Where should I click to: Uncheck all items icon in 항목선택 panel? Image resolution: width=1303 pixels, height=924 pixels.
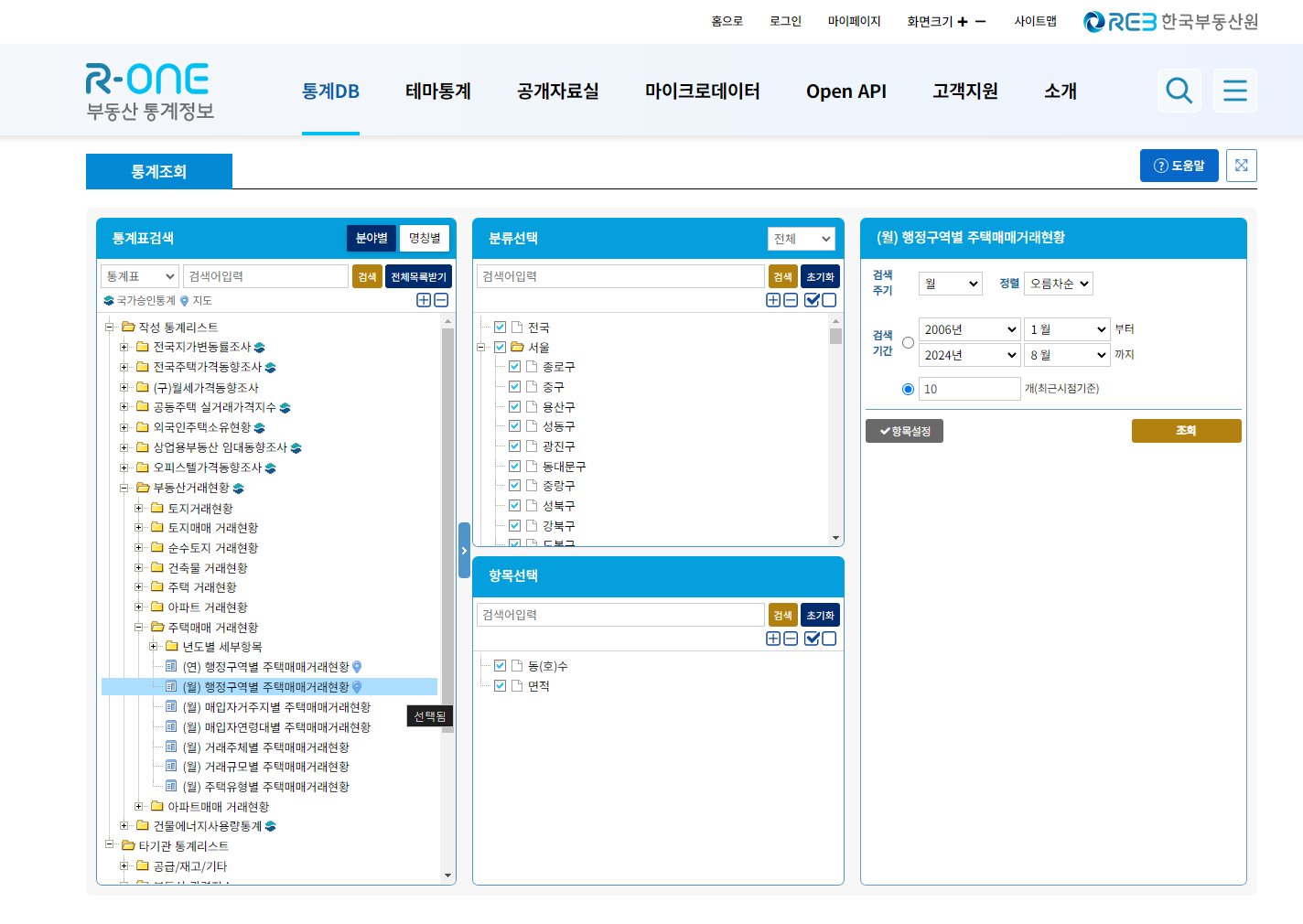tap(829, 639)
